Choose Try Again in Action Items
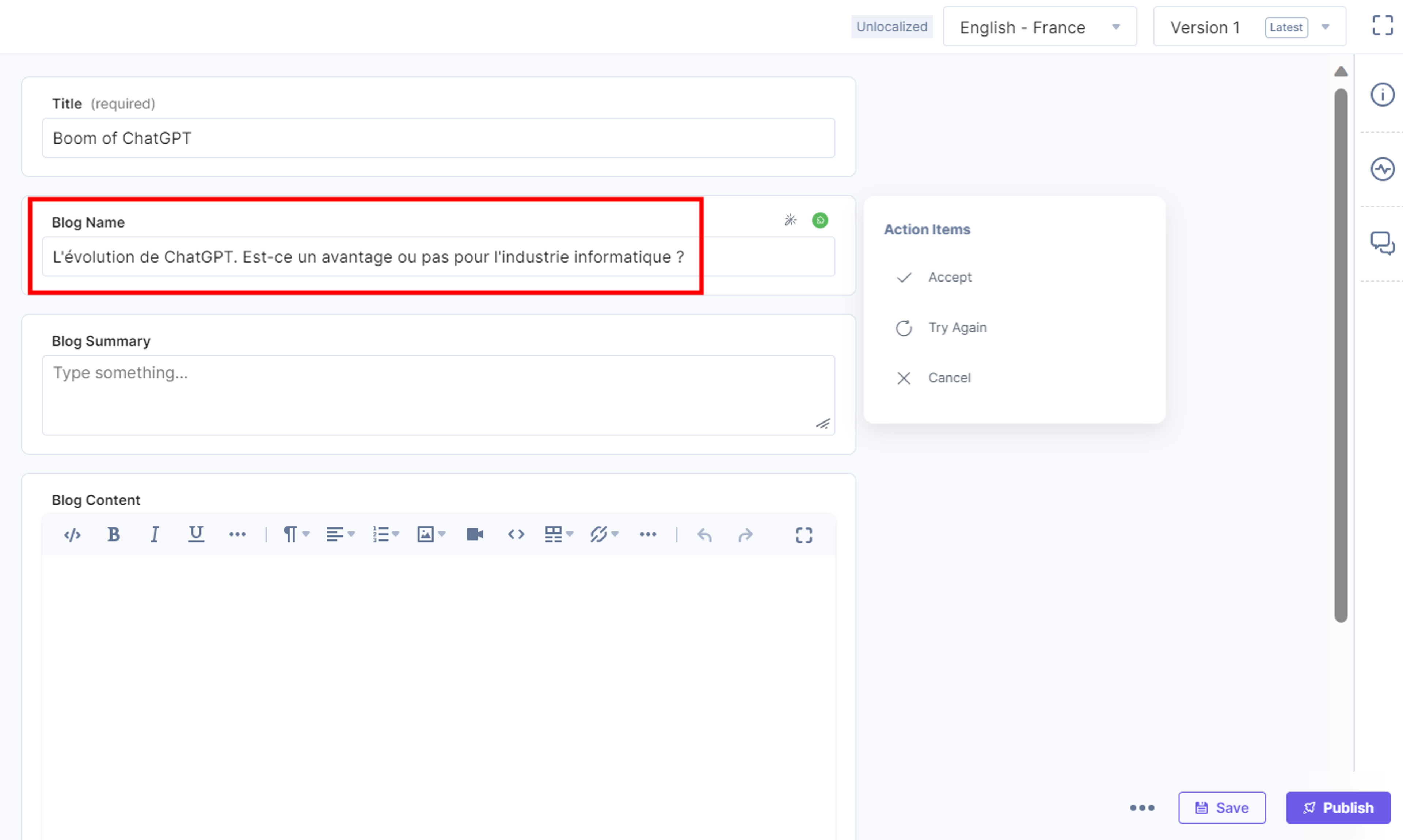 coord(957,328)
